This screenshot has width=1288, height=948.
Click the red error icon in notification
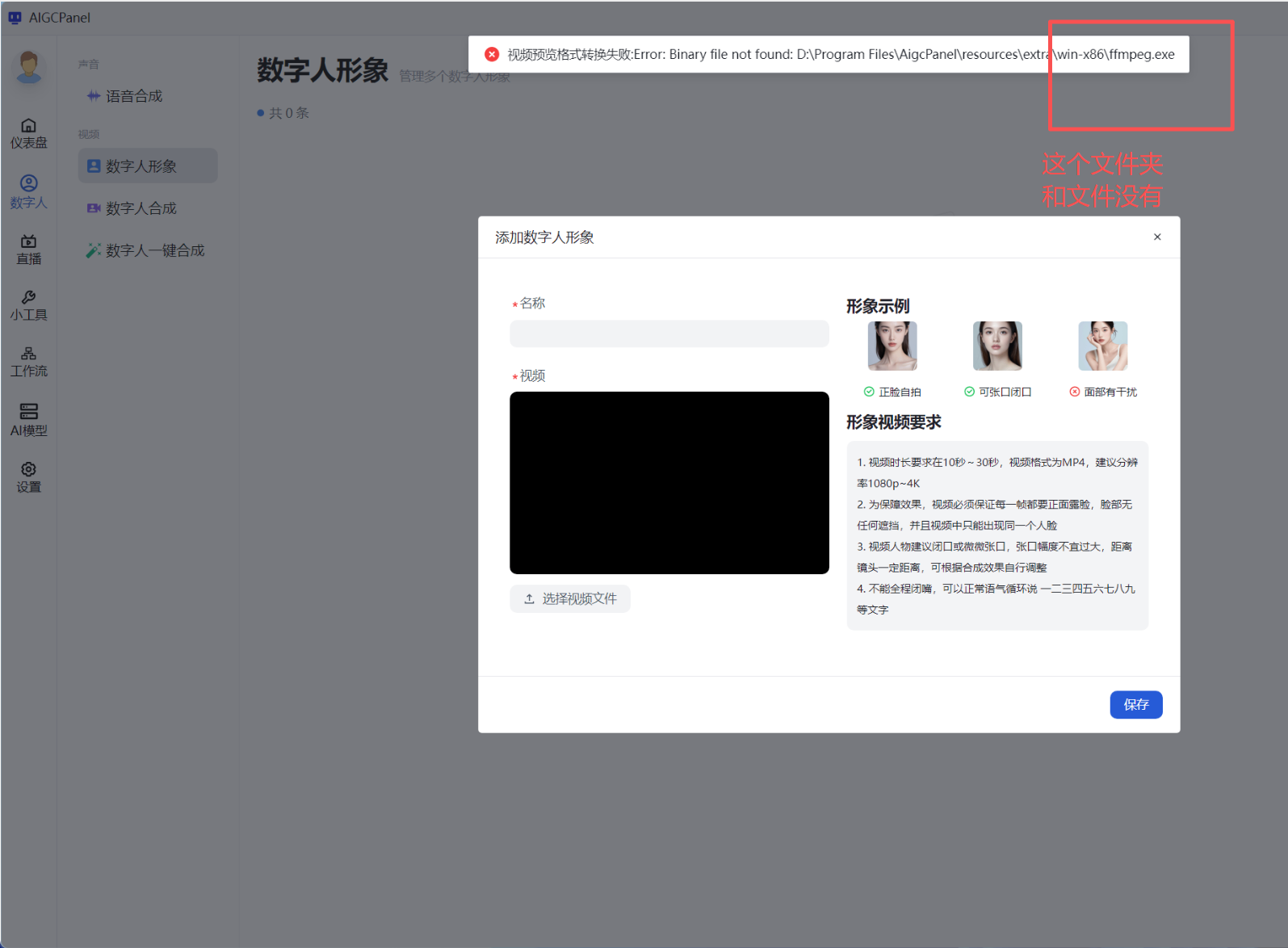click(492, 54)
